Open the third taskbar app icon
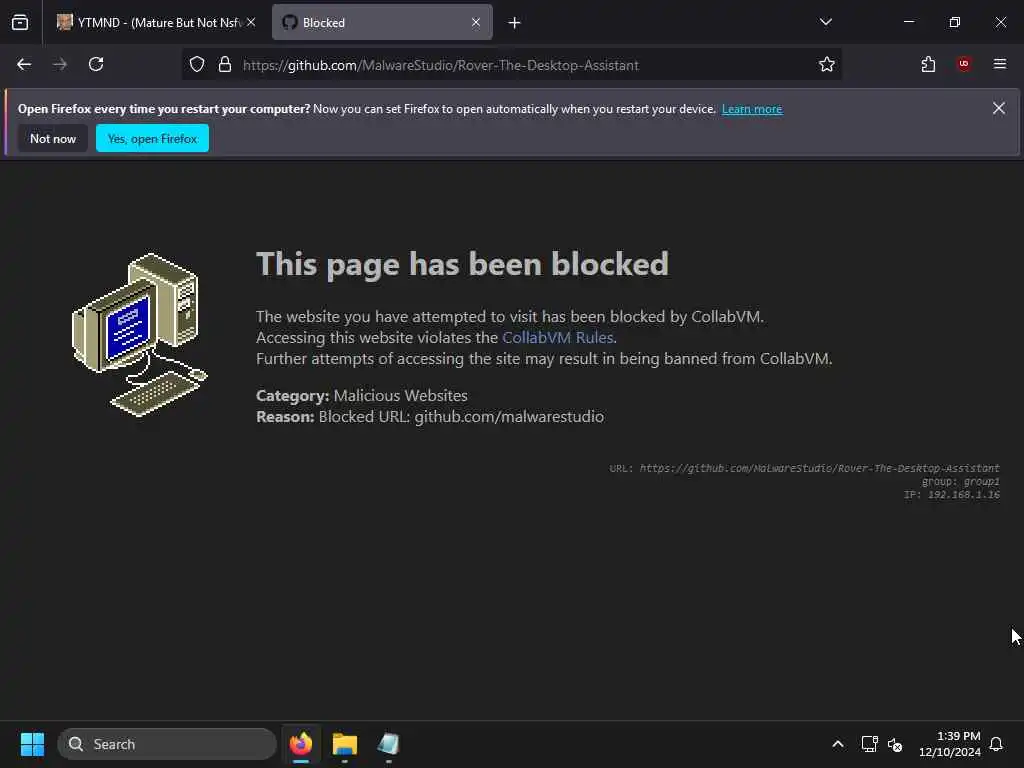 click(x=388, y=744)
